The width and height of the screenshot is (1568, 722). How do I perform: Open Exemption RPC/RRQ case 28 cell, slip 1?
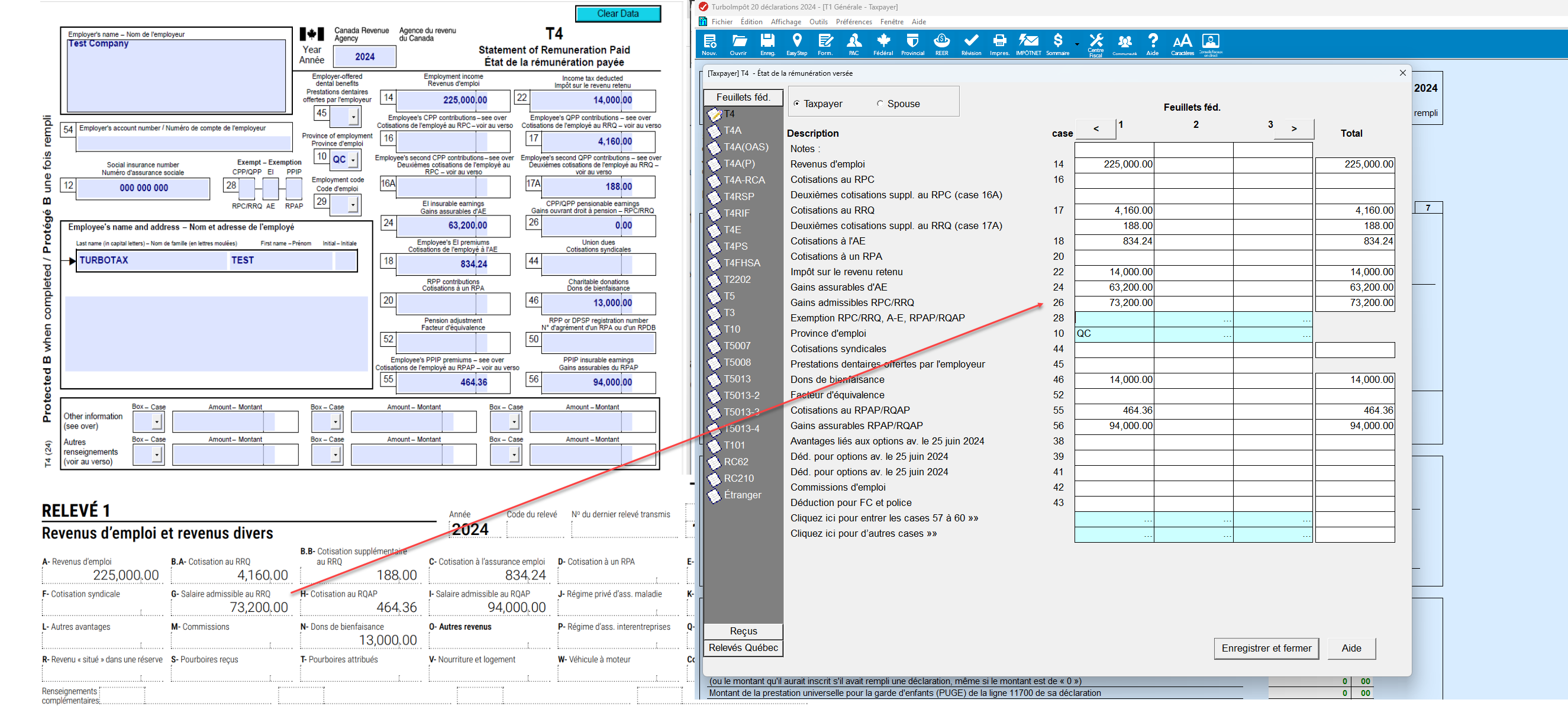pyautogui.click(x=1114, y=318)
